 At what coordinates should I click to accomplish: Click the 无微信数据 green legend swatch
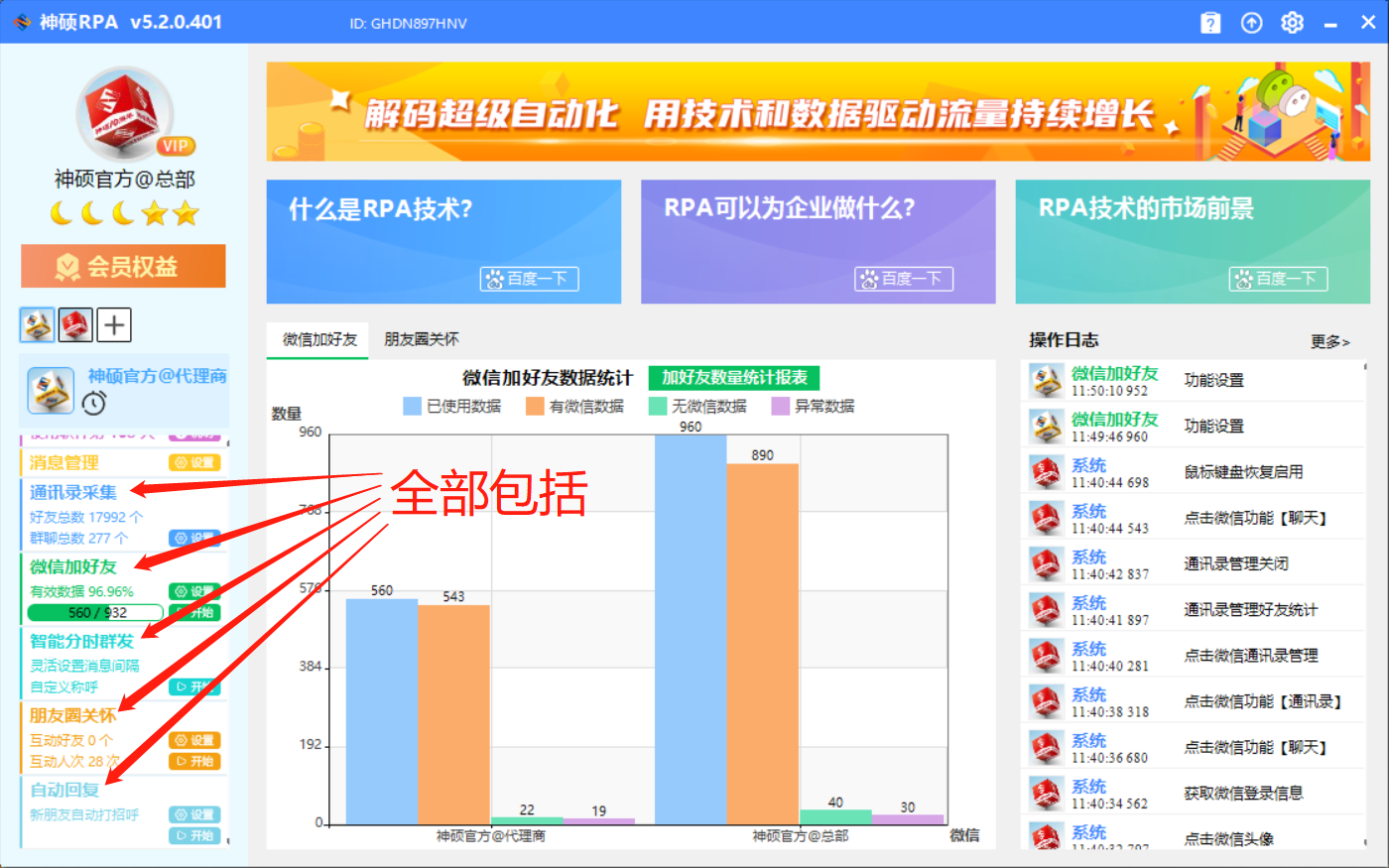click(x=658, y=406)
